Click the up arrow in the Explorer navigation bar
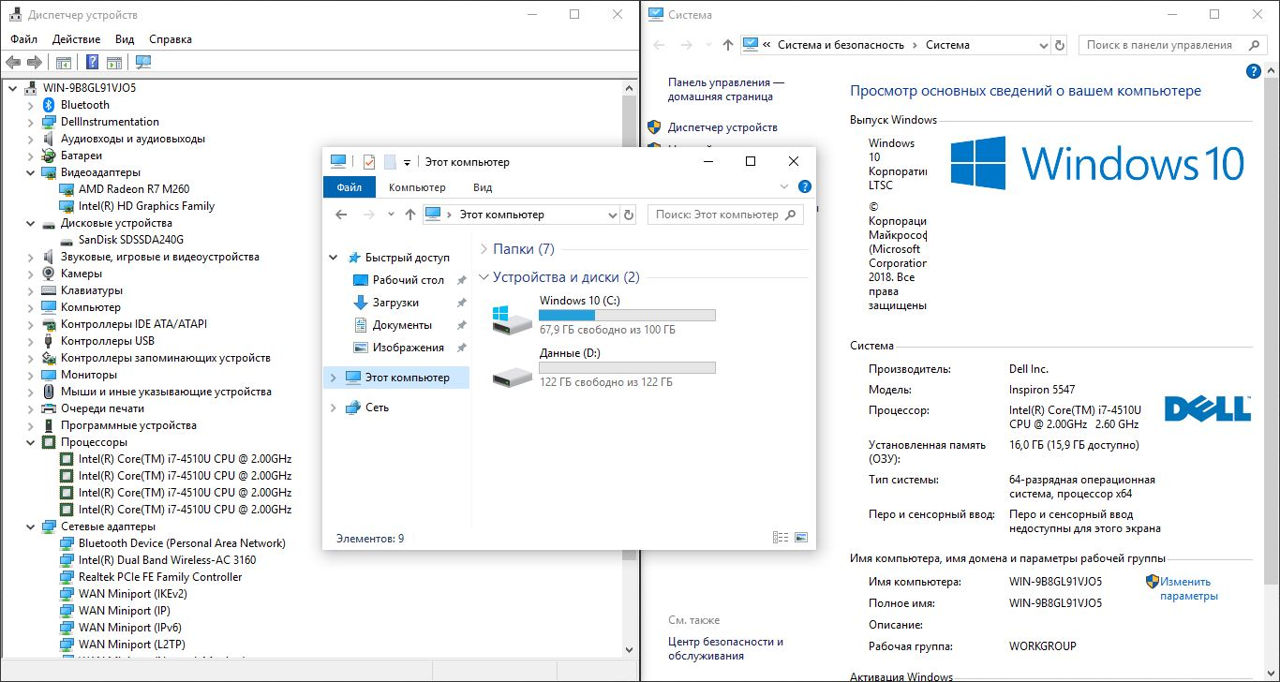The height and width of the screenshot is (682, 1280). (x=410, y=215)
